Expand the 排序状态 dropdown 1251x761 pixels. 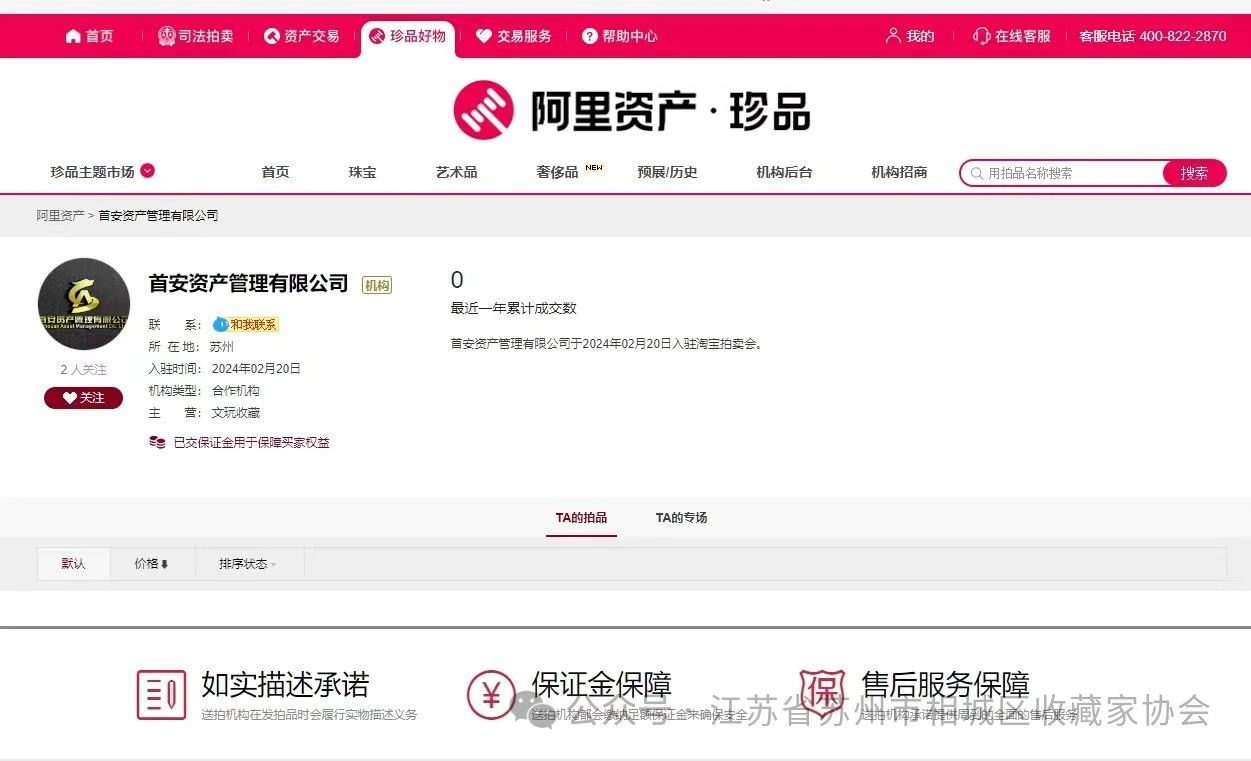248,564
